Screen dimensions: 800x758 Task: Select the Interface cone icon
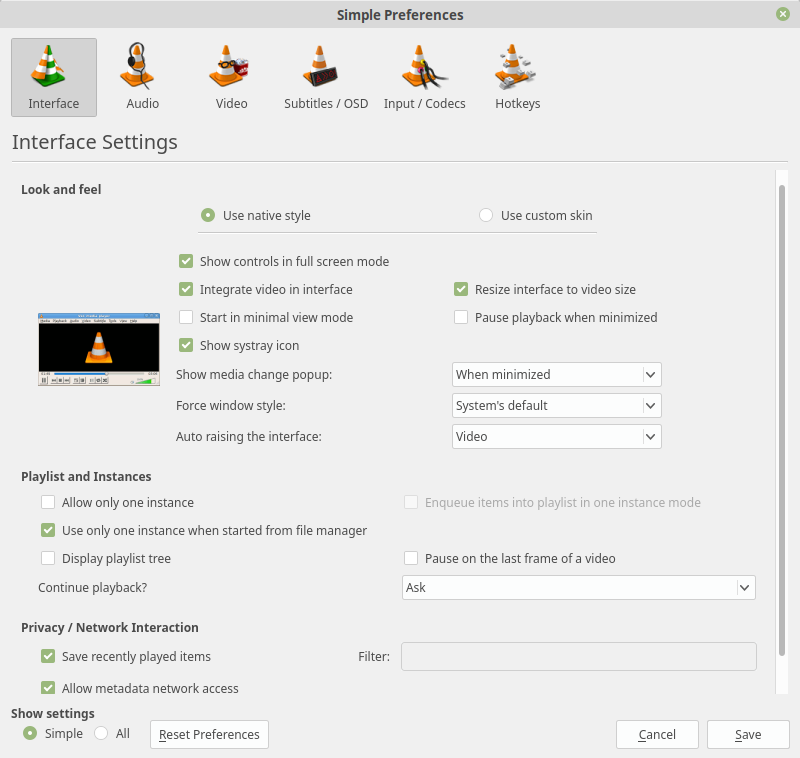coord(54,66)
